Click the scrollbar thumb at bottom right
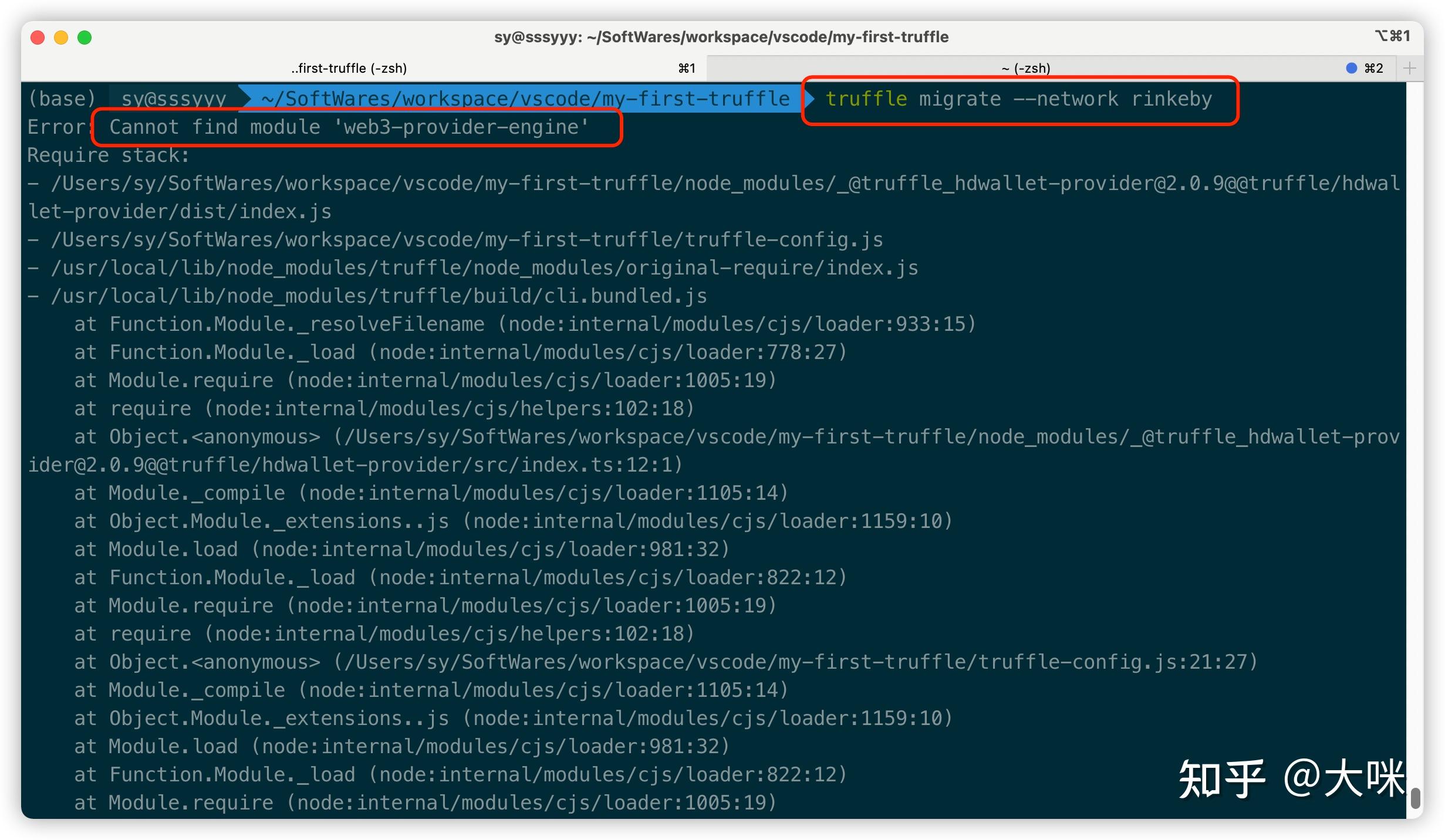The image size is (1445, 840). point(1415,798)
